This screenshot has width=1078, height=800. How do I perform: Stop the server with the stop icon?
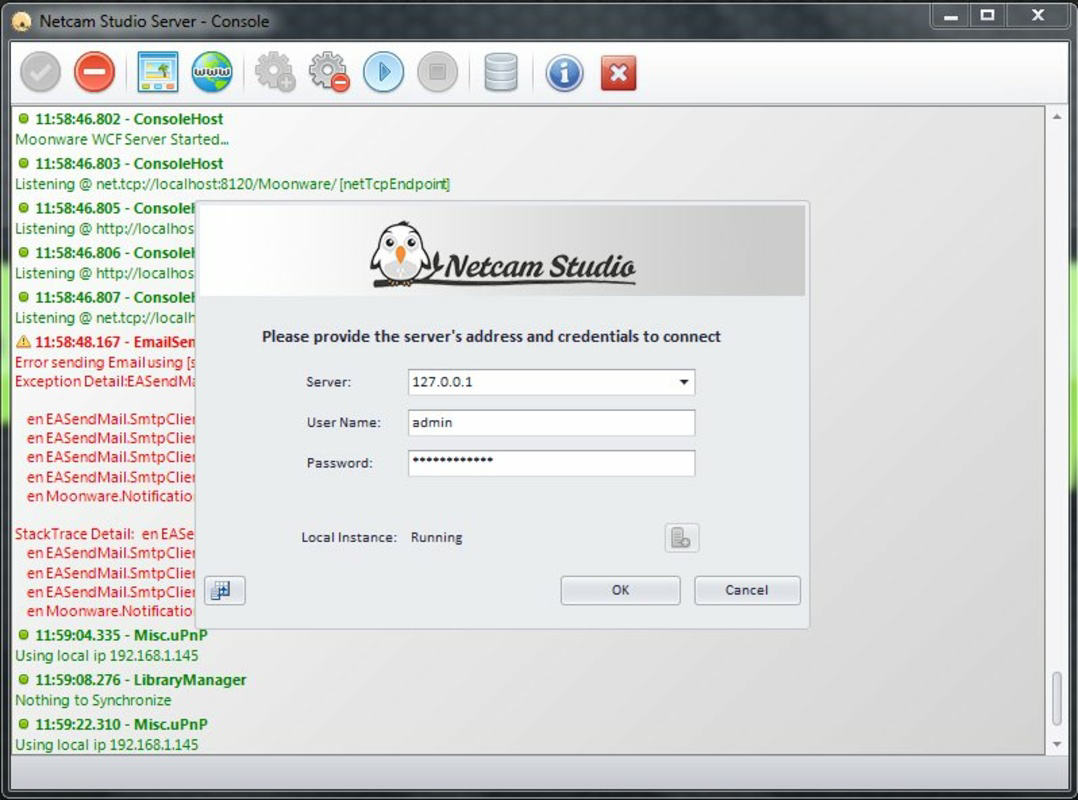(x=438, y=72)
